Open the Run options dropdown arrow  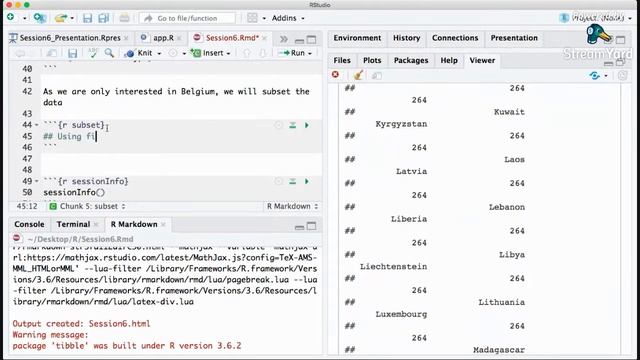point(310,53)
